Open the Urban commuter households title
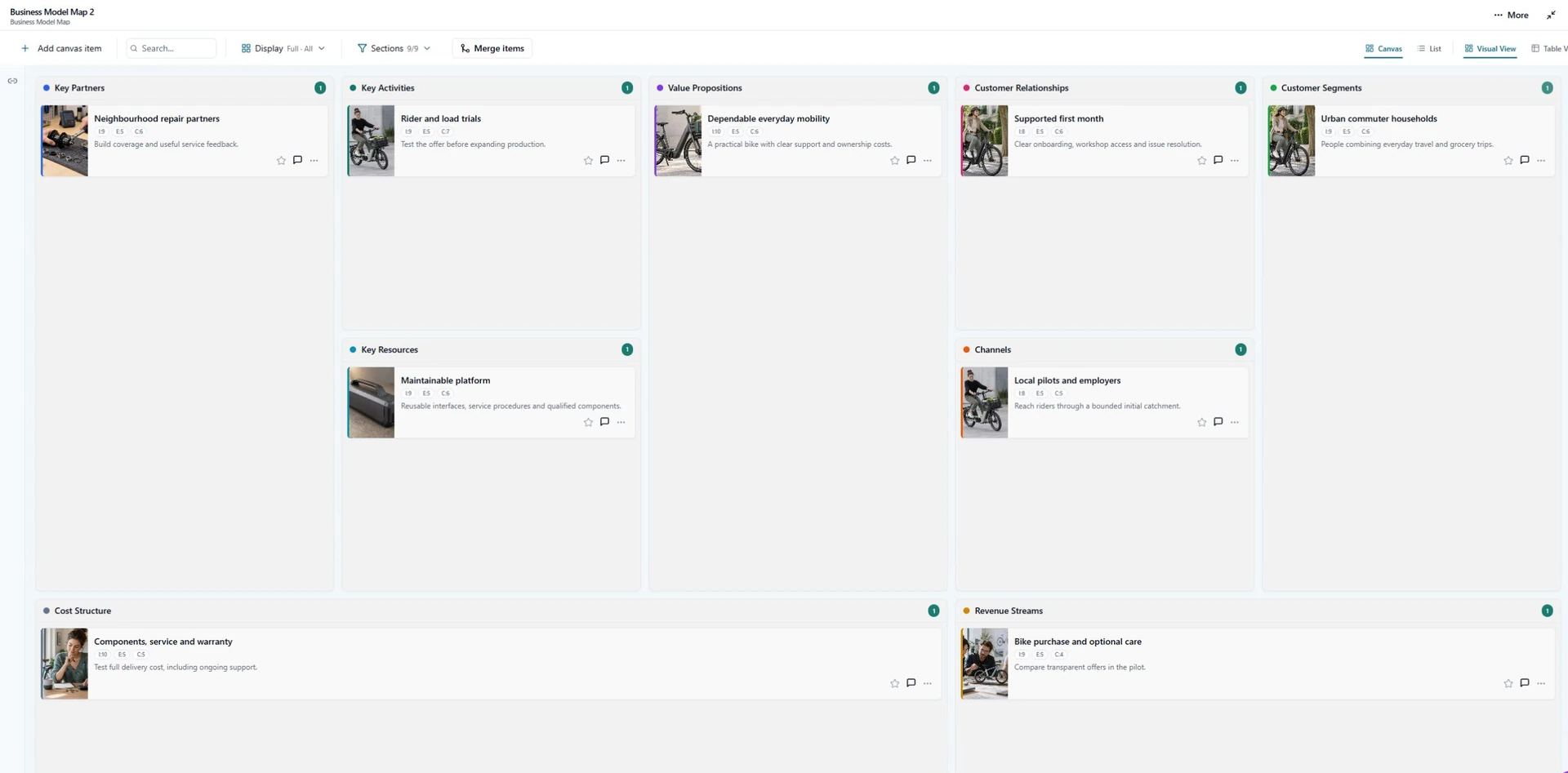Viewport: 1568px width, 773px height. click(1379, 118)
